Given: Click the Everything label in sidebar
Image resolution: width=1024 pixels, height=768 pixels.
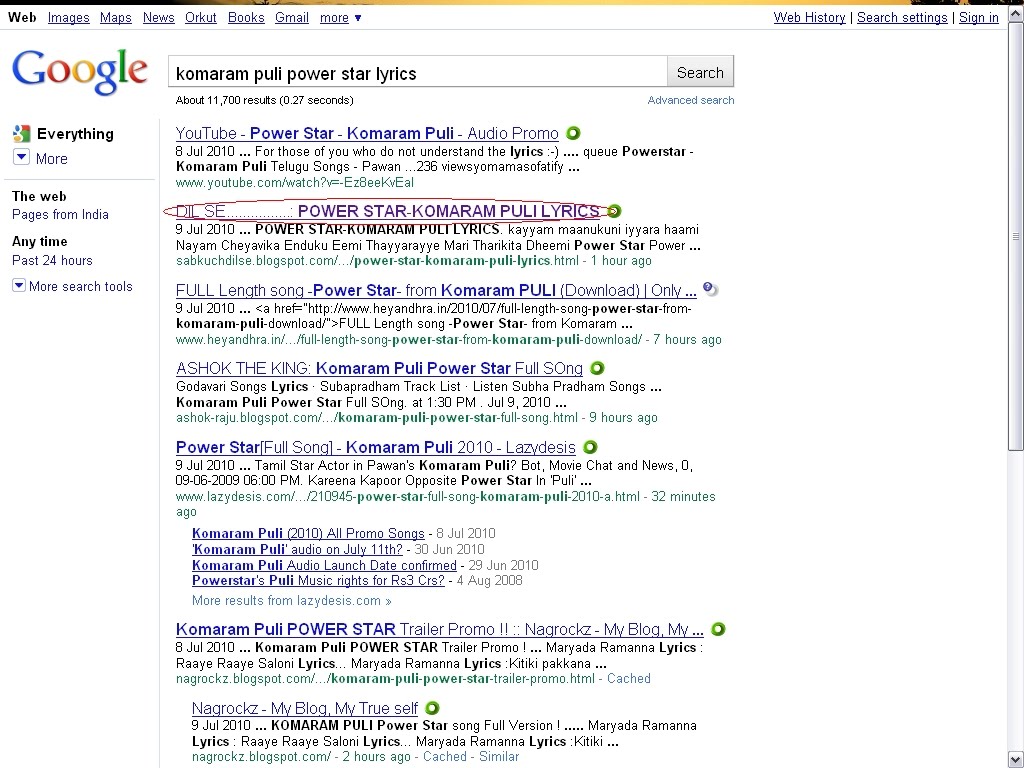Looking at the screenshot, I should [x=75, y=134].
